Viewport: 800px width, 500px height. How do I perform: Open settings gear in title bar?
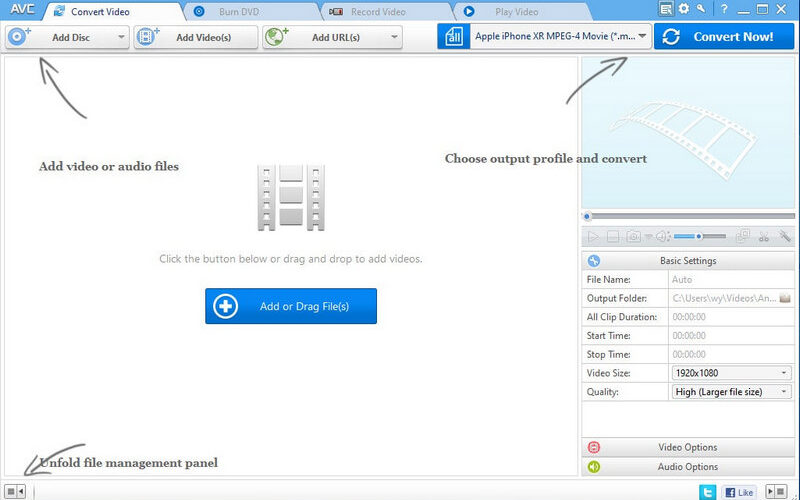(684, 9)
